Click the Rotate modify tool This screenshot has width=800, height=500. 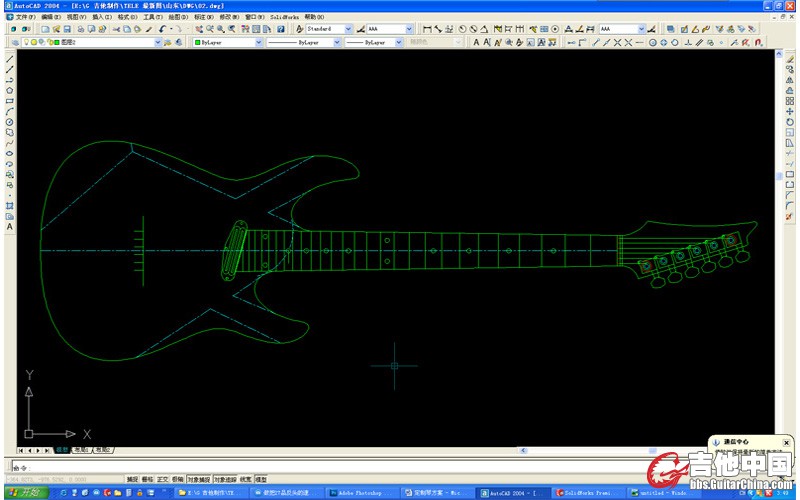790,122
